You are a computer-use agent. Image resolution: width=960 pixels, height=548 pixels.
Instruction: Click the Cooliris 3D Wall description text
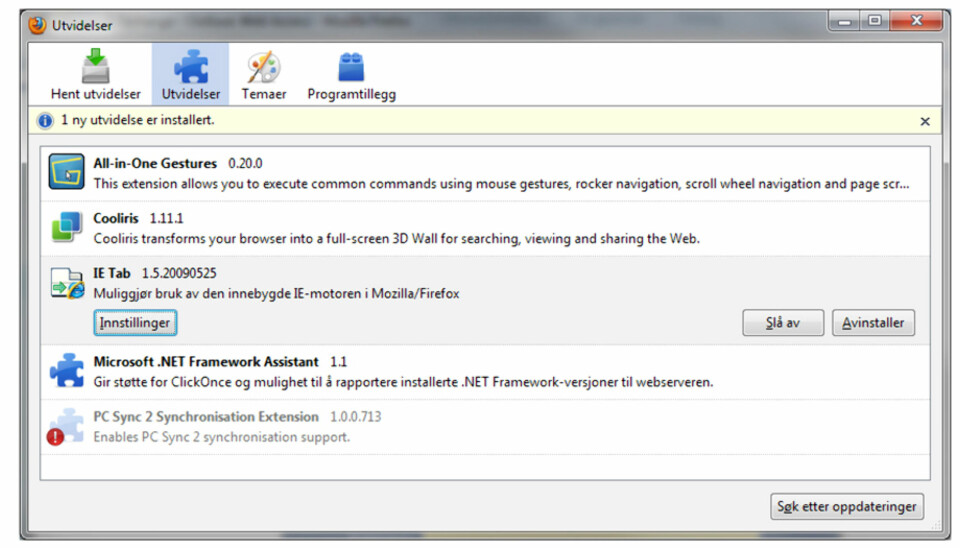coord(396,239)
